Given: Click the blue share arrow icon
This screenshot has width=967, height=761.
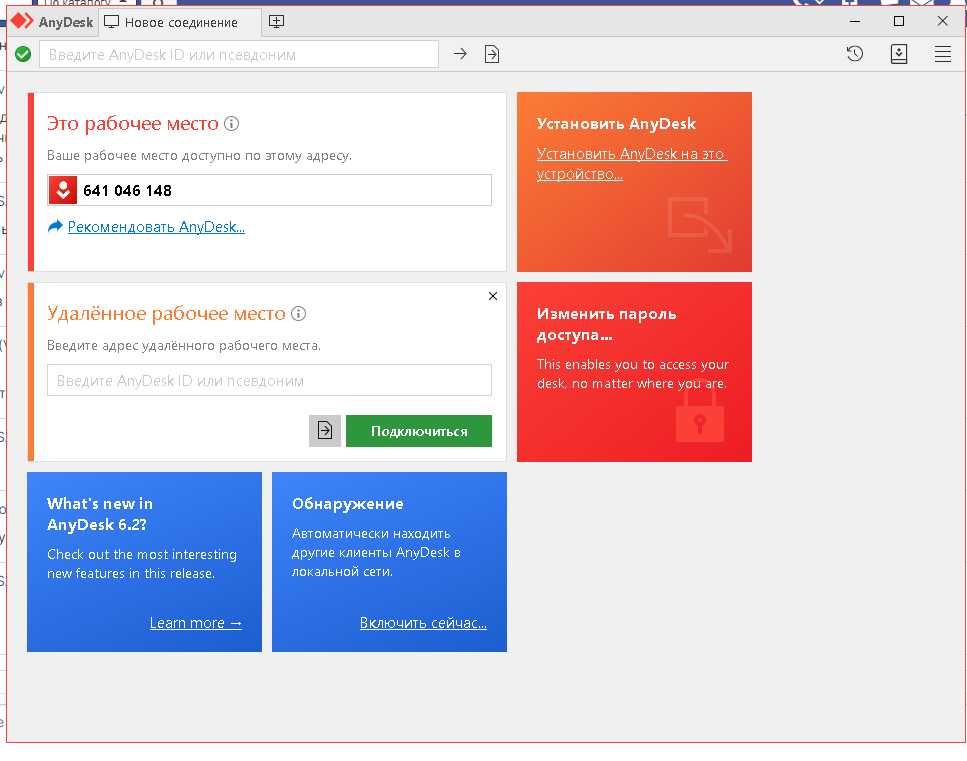Looking at the screenshot, I should (x=55, y=226).
